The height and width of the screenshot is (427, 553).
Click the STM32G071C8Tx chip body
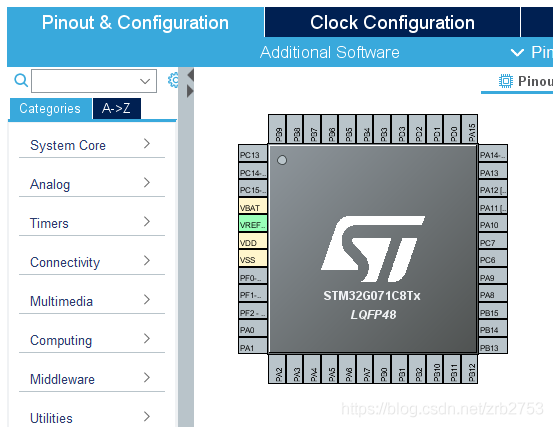(373, 249)
